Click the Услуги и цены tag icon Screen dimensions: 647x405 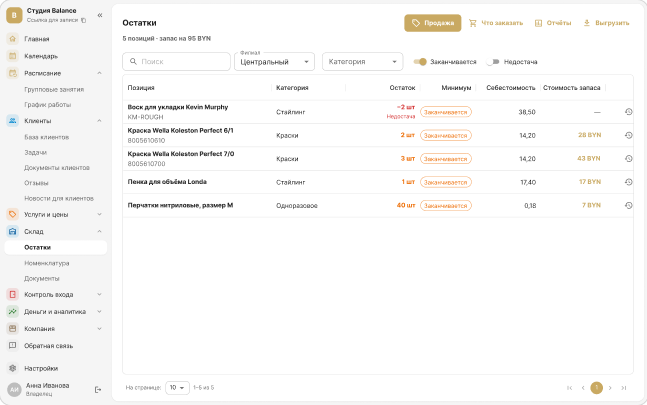coord(13,214)
